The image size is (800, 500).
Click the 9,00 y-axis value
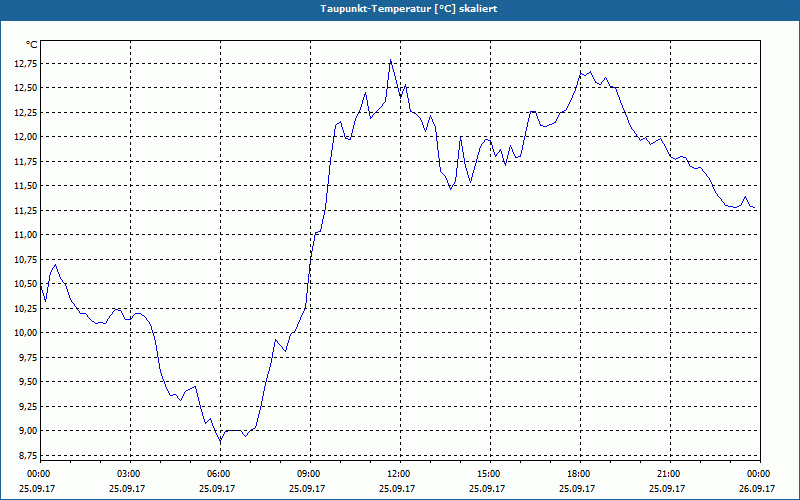(x=30, y=431)
